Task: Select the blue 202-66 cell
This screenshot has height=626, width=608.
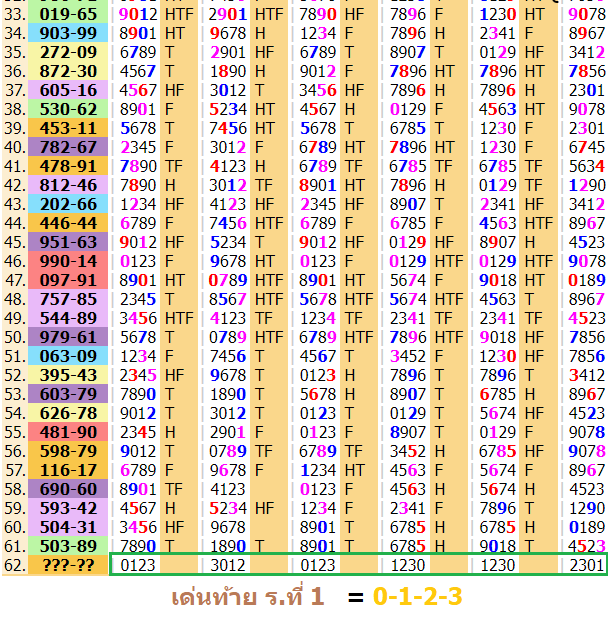Action: click(x=68, y=204)
